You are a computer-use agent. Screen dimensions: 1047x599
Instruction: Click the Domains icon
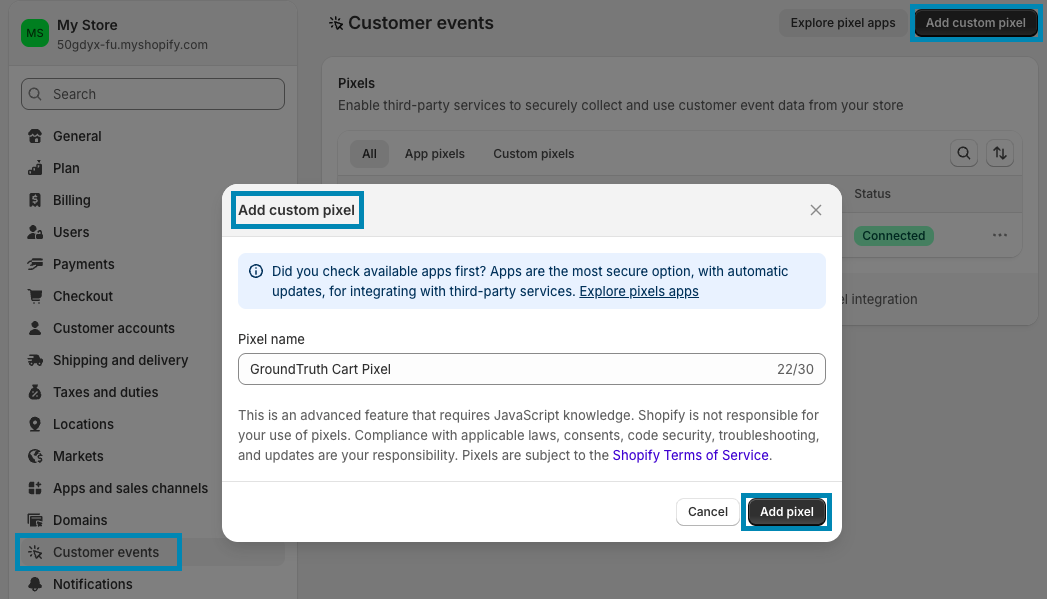coord(35,520)
